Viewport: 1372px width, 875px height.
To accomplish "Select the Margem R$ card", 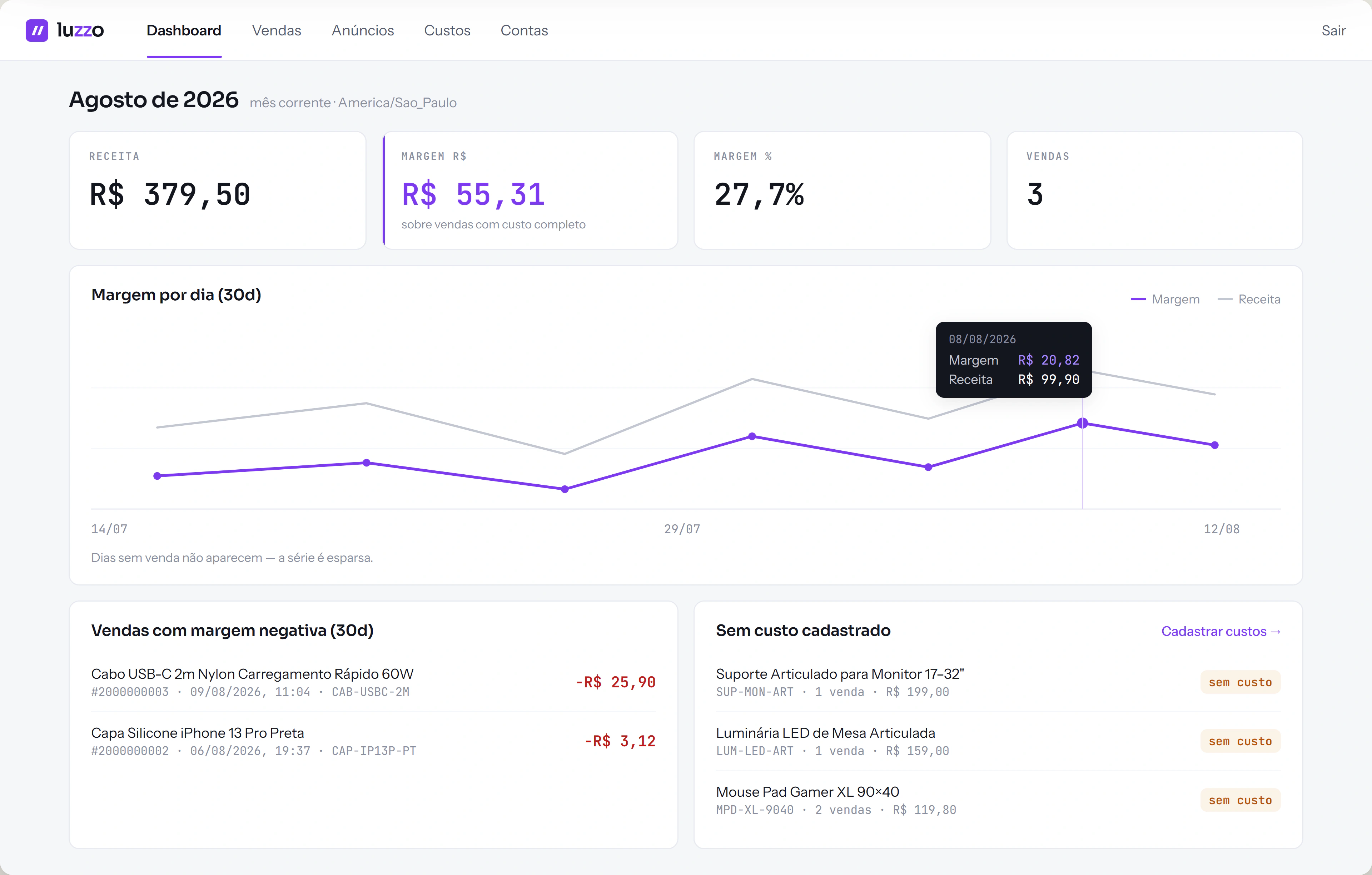I will tap(530, 191).
